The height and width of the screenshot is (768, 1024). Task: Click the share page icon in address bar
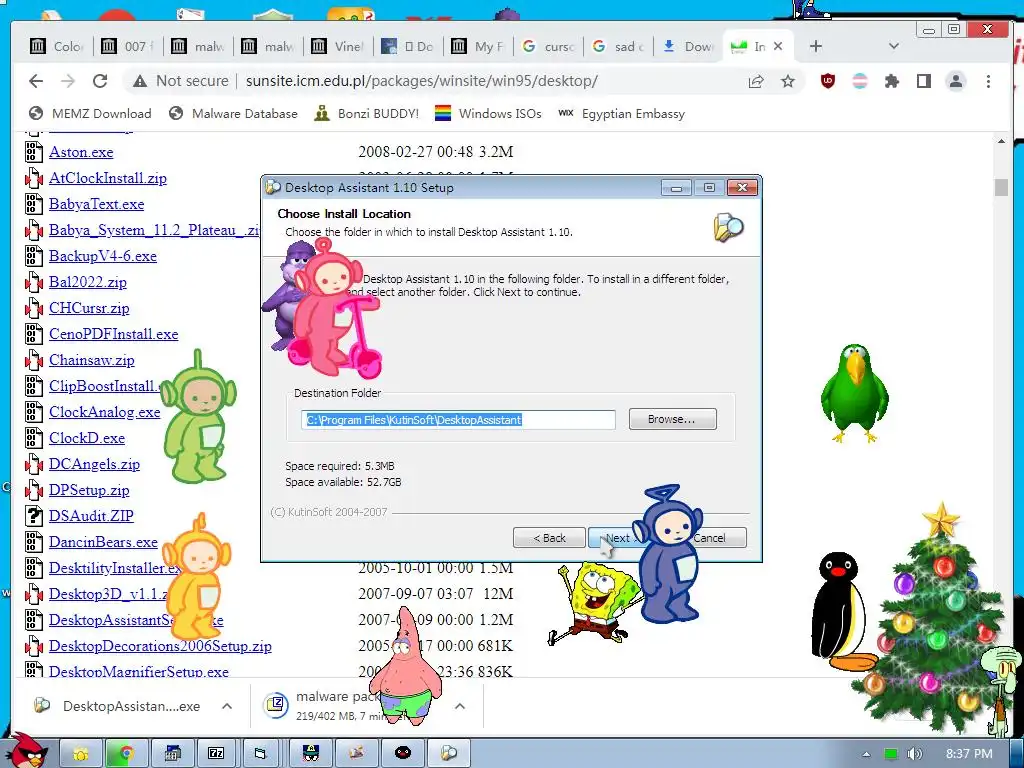pos(756,81)
